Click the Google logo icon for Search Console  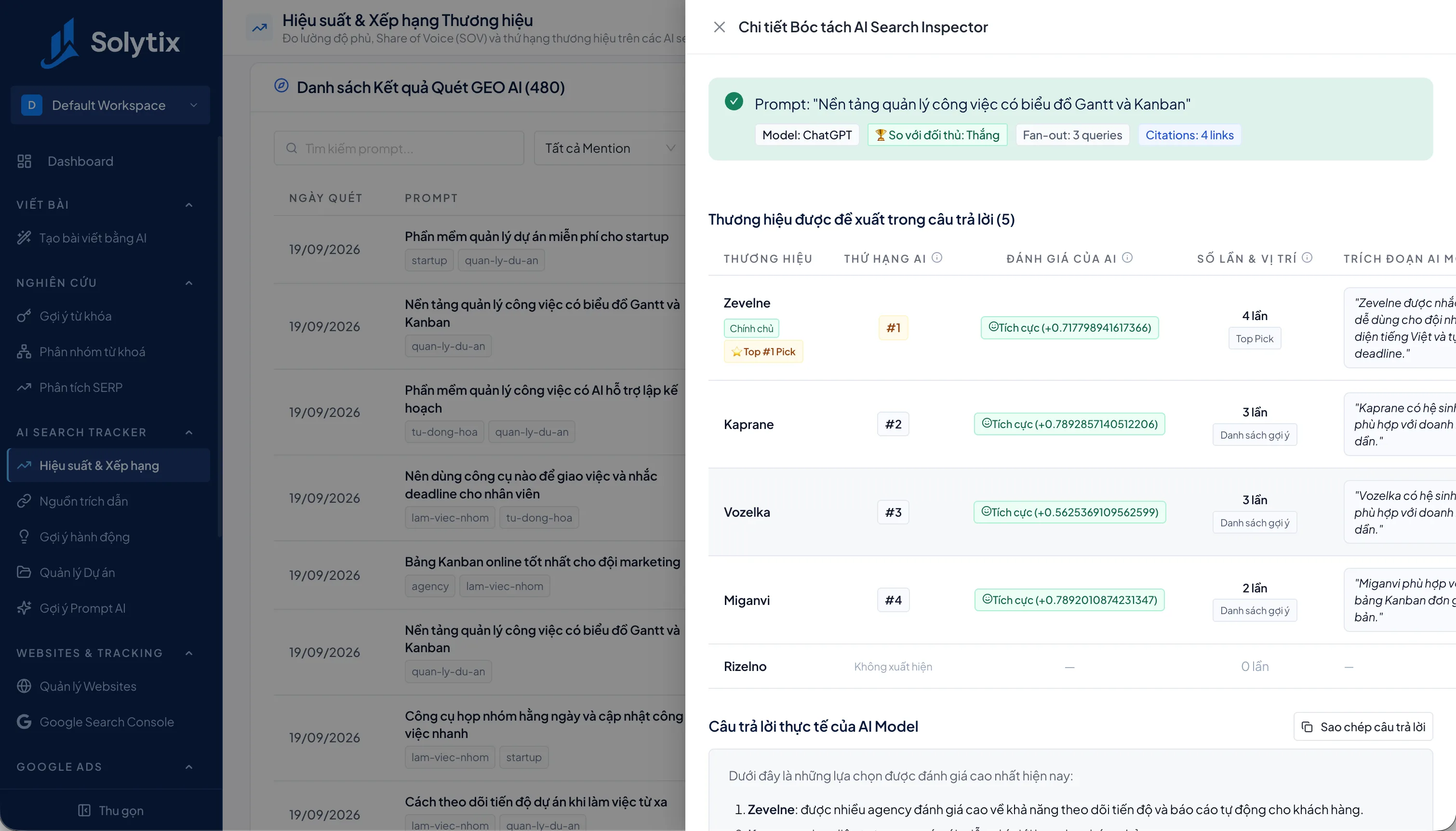24,722
